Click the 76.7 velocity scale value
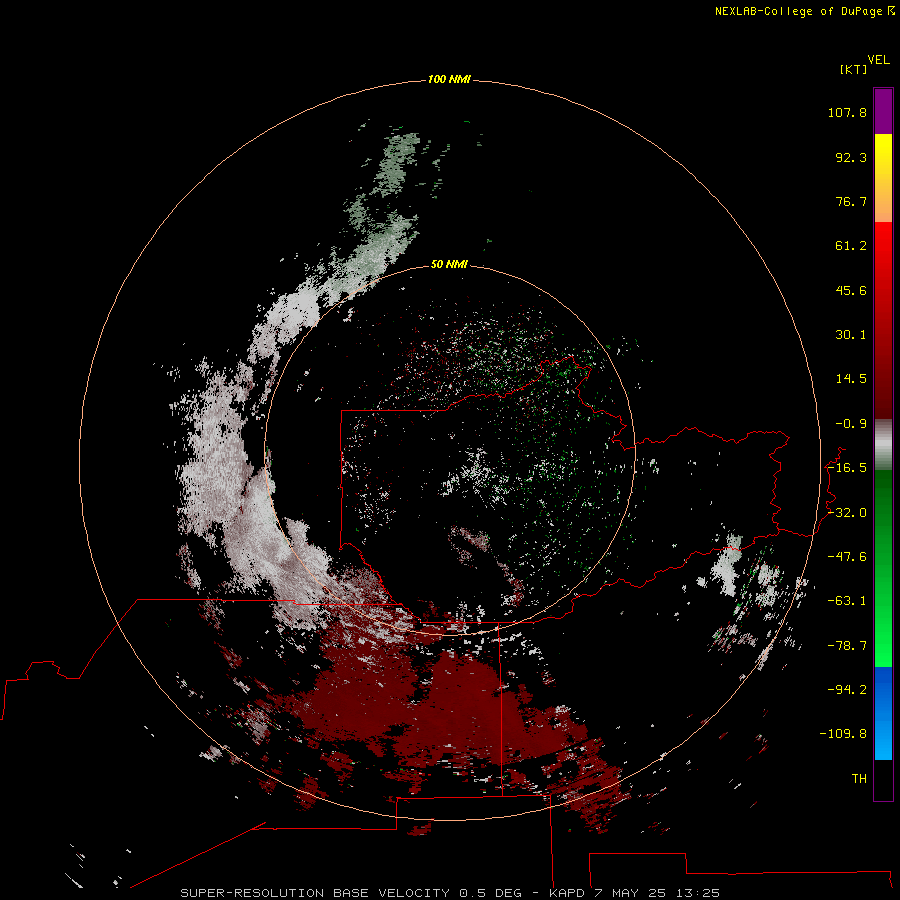Viewport: 900px width, 900px height. point(851,201)
